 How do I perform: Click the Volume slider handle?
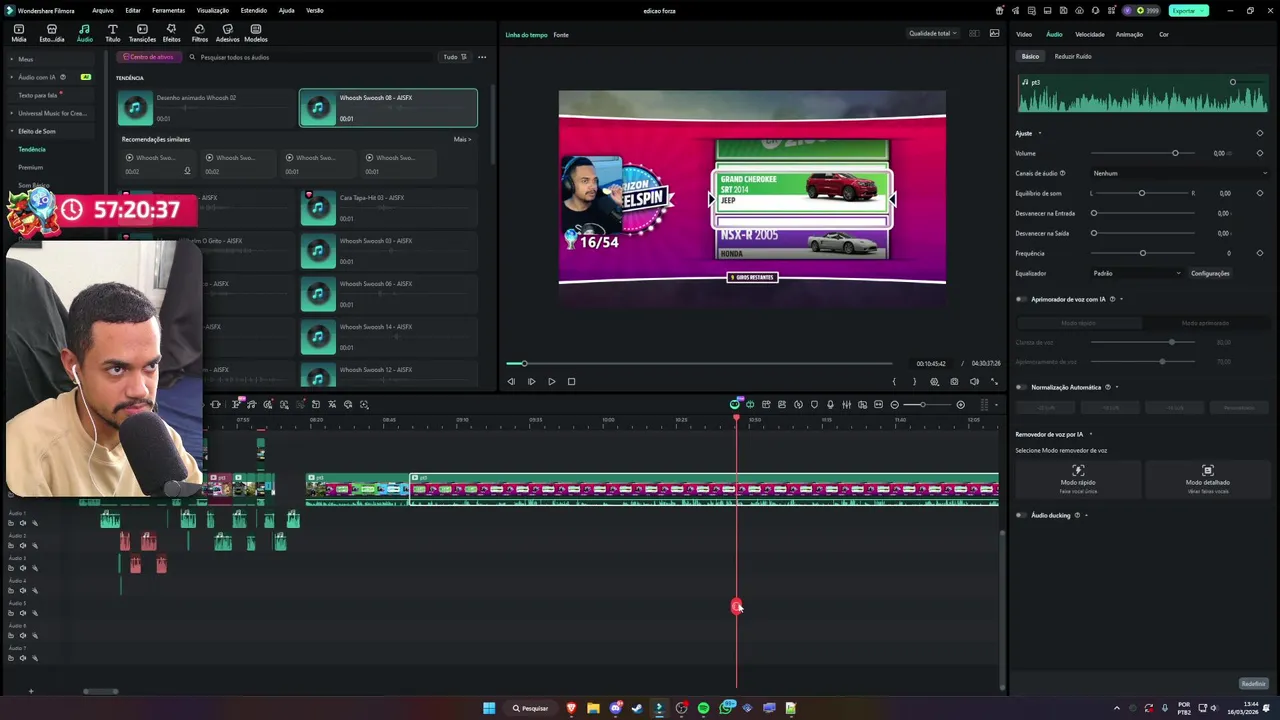(x=1175, y=153)
